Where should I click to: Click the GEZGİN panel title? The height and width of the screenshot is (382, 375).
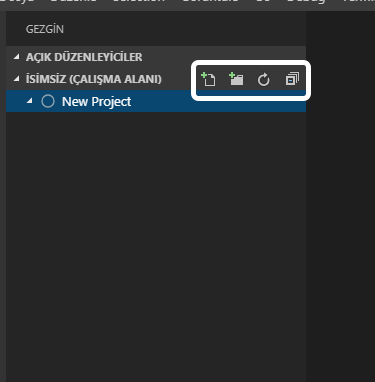point(45,29)
